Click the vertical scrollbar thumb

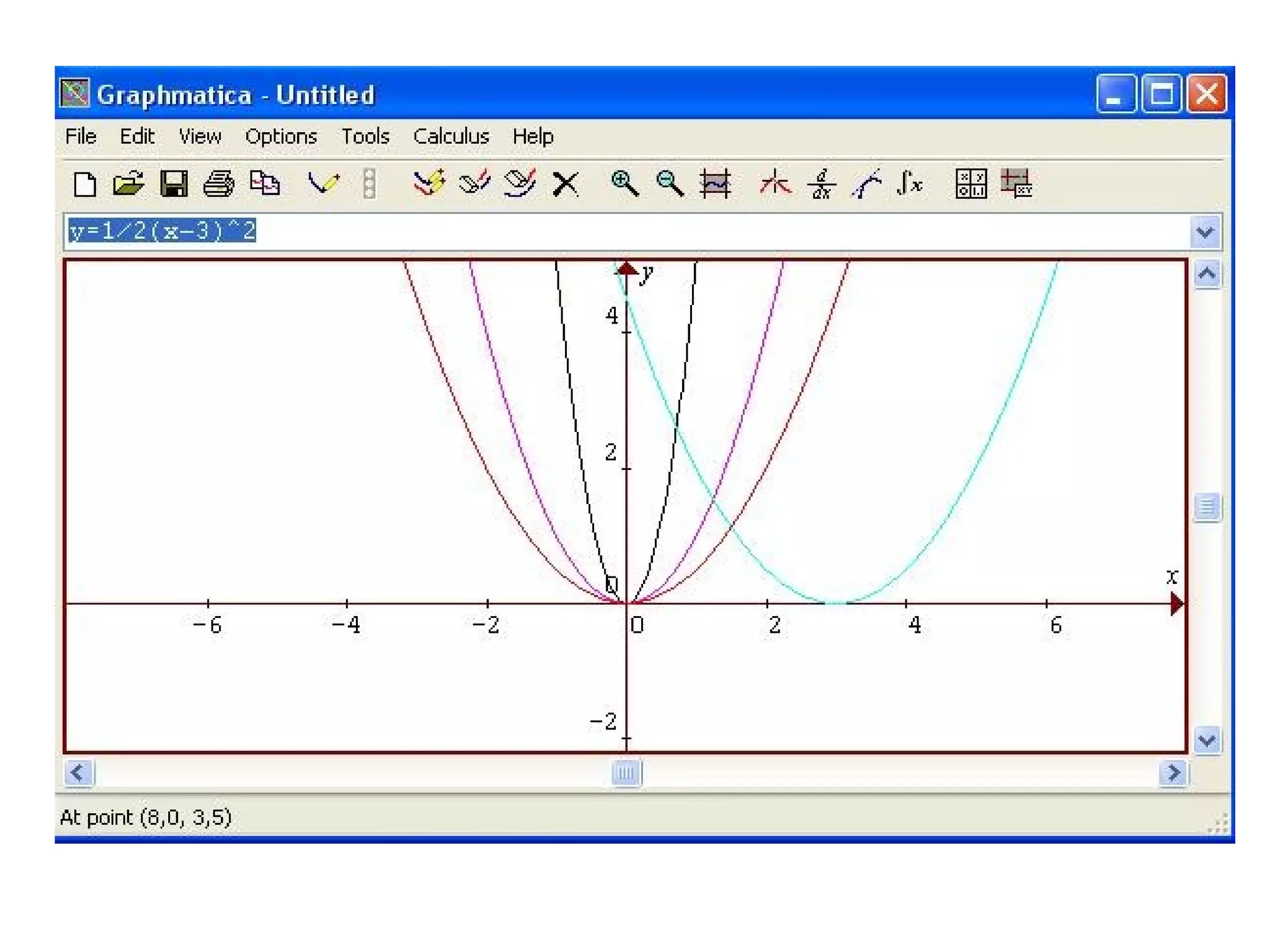point(1207,507)
